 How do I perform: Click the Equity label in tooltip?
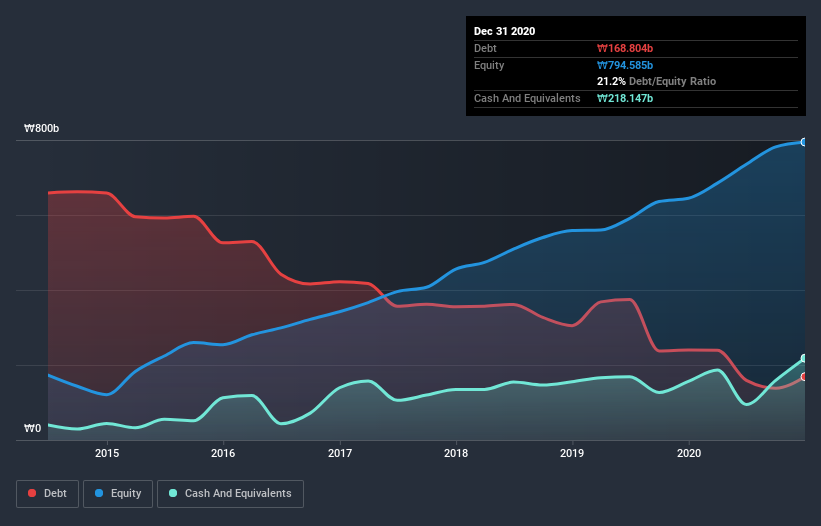pos(489,65)
